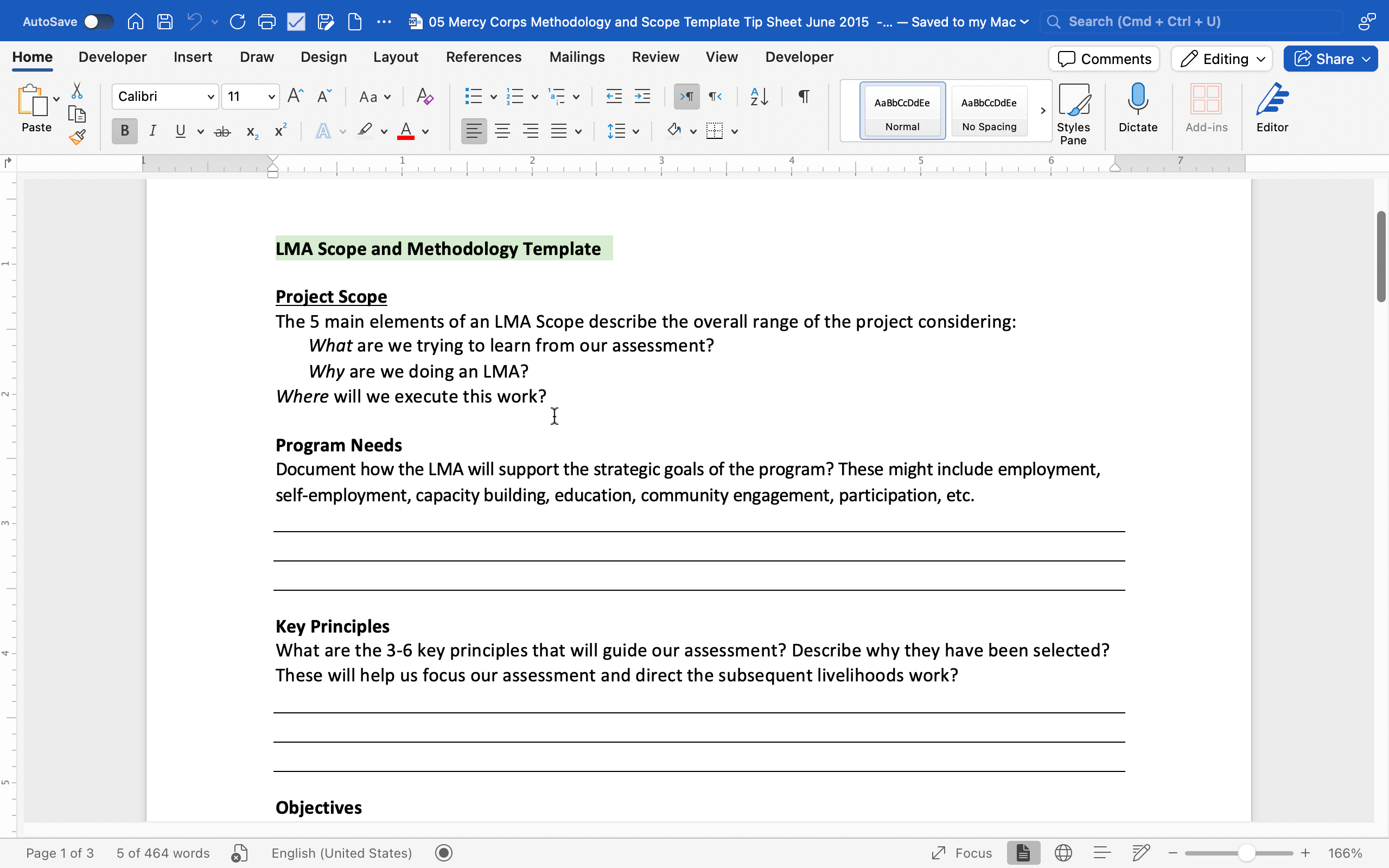The height and width of the screenshot is (868, 1389).
Task: Click the Format Painter brush icon
Action: (x=77, y=137)
